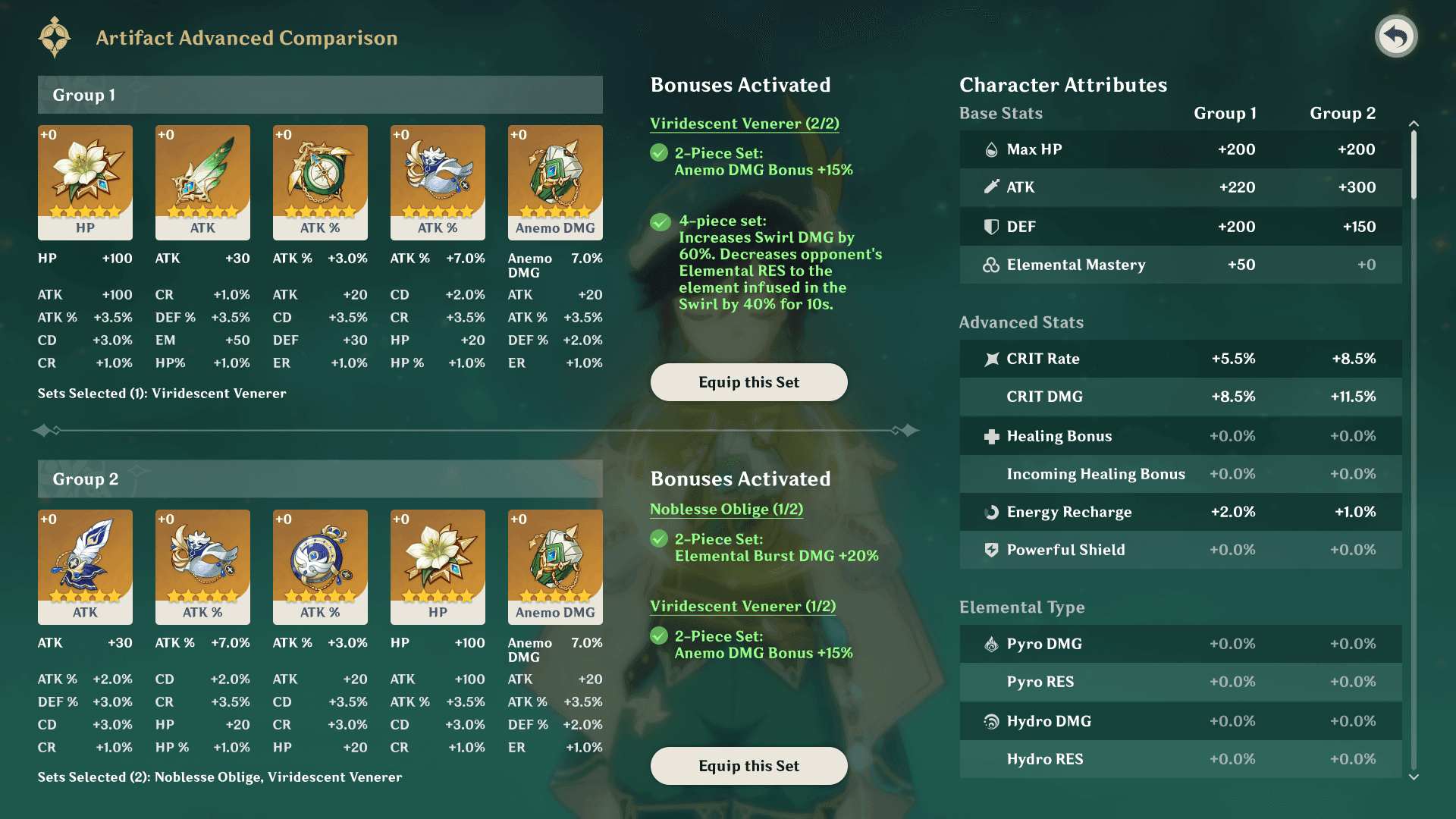Click scroll down arrow on attributes list
The height and width of the screenshot is (819, 1456).
pos(1414,777)
